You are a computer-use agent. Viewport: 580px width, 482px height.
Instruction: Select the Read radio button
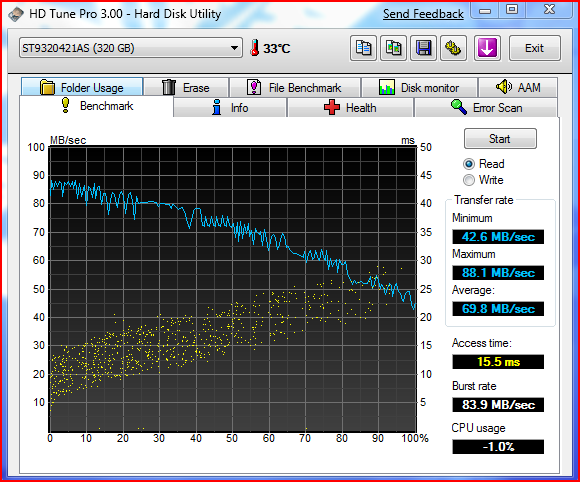click(x=469, y=164)
